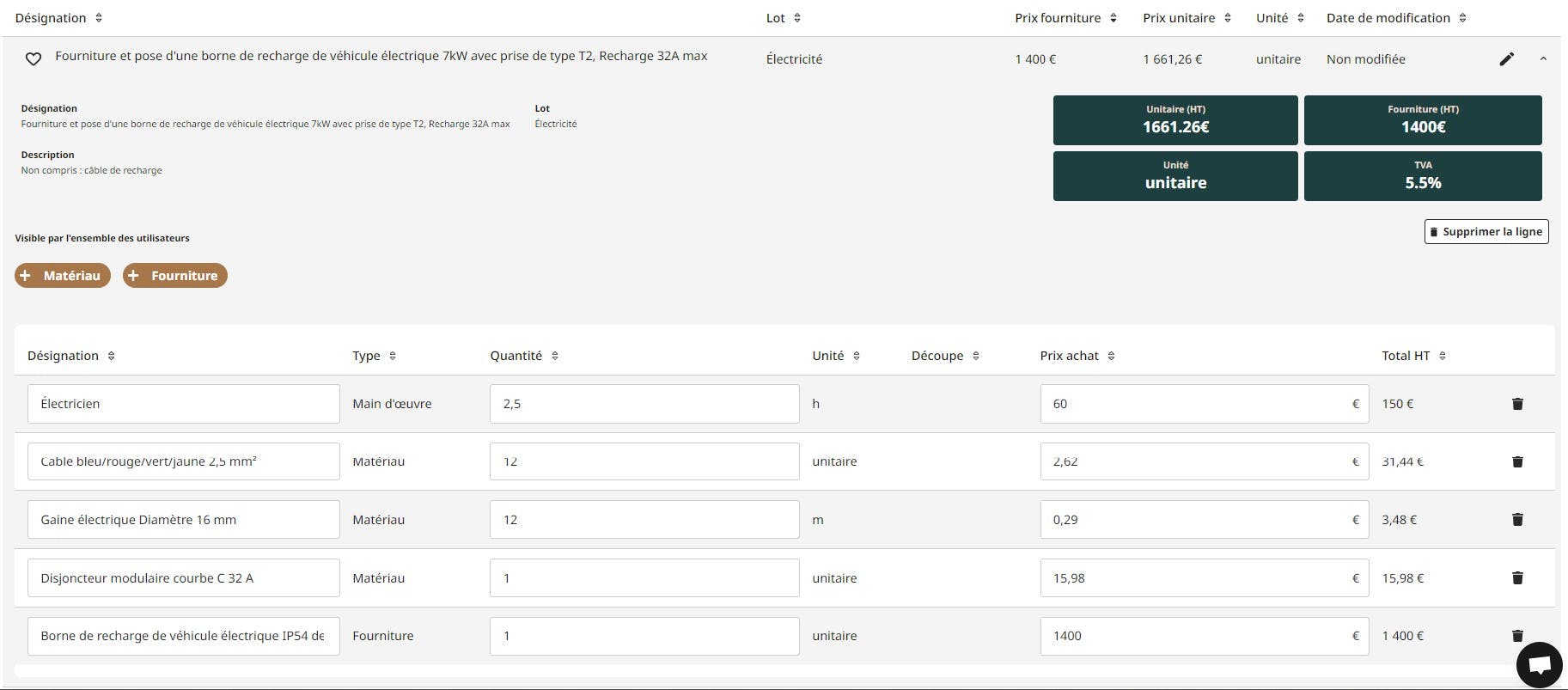The width and height of the screenshot is (1568, 690).
Task: Collapse the expanded row with the chevron
Action: [1543, 59]
